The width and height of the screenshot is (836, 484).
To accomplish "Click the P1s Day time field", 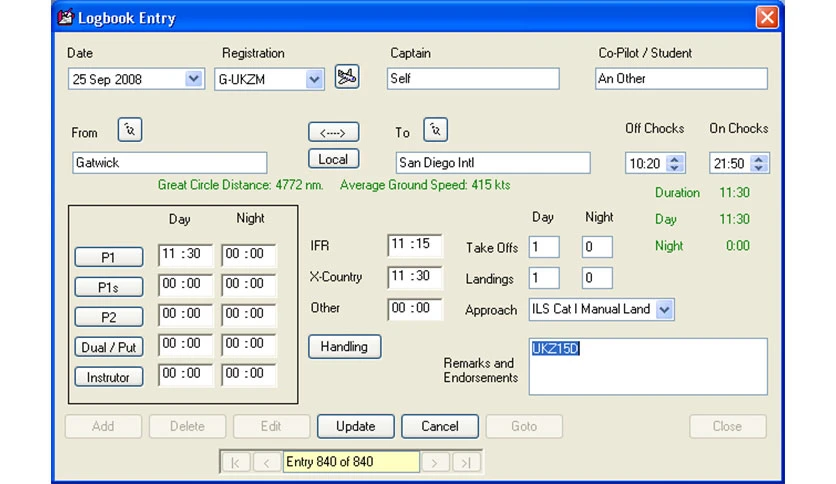I will coord(185,285).
